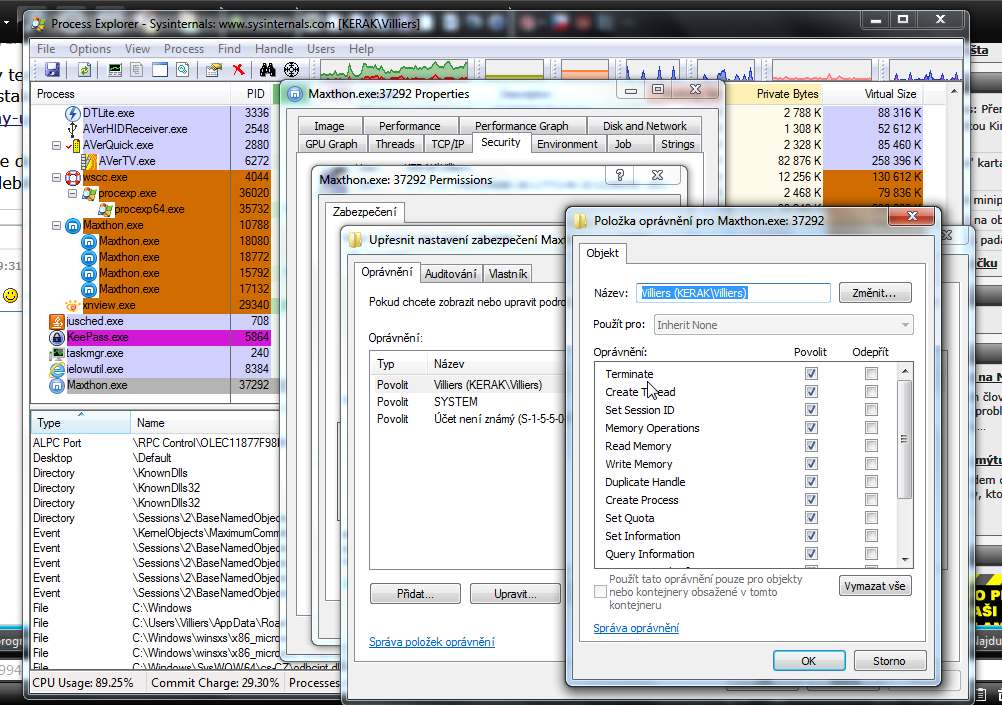Screen dimensions: 1002x705
Task: Switch to the Auditování tab
Action: (x=450, y=273)
